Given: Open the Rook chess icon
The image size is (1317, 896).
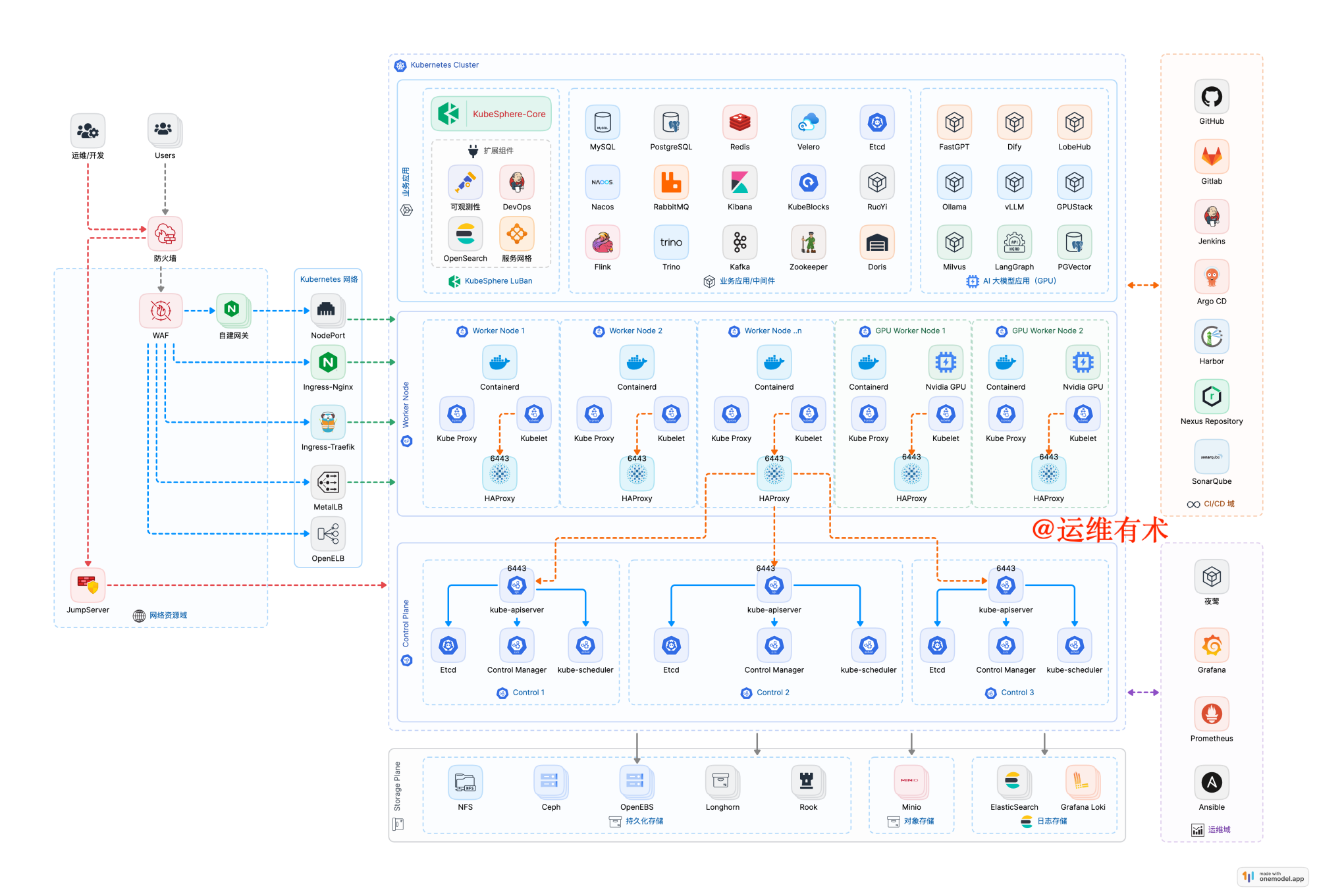Looking at the screenshot, I should pos(808,782).
